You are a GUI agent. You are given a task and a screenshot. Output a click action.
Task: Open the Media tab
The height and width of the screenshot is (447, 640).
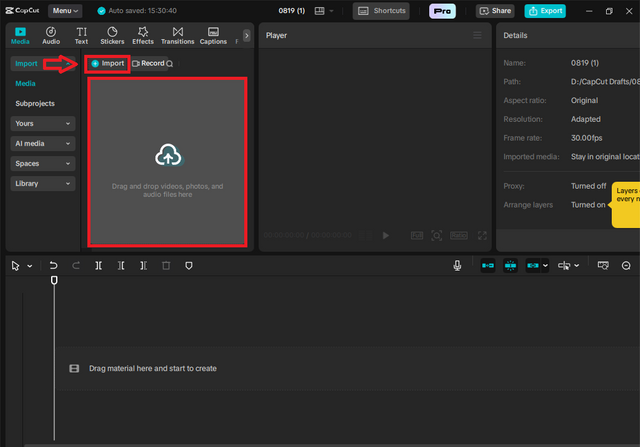[20, 36]
